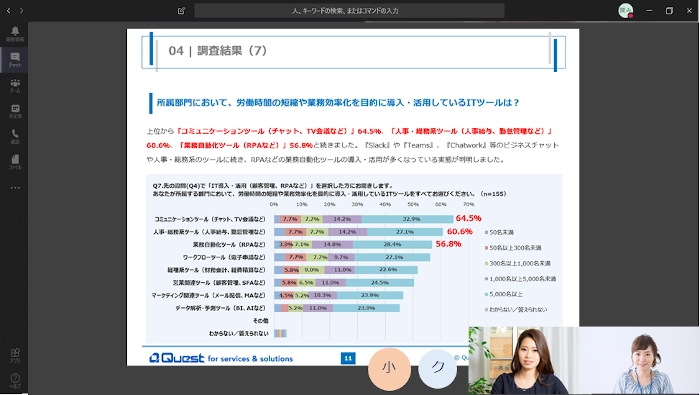This screenshot has height=395, width=700.
Task: Click the 56.8% red total label
Action: pyautogui.click(x=448, y=244)
